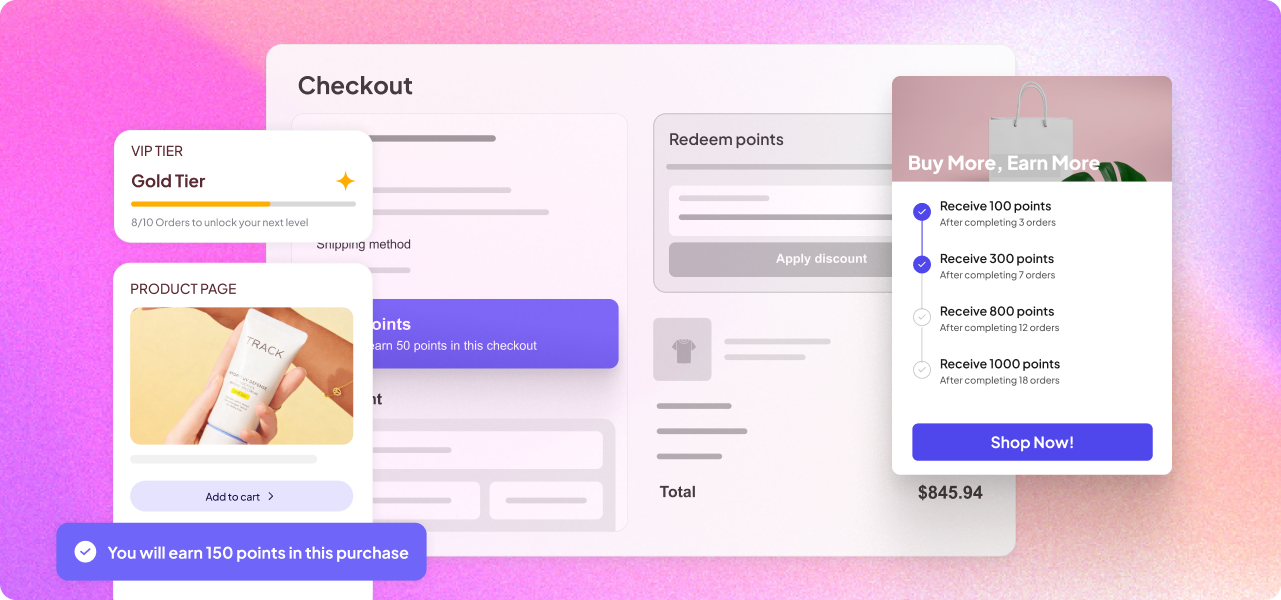Click the shopping bag graphic on the rewards card

(x=1031, y=125)
